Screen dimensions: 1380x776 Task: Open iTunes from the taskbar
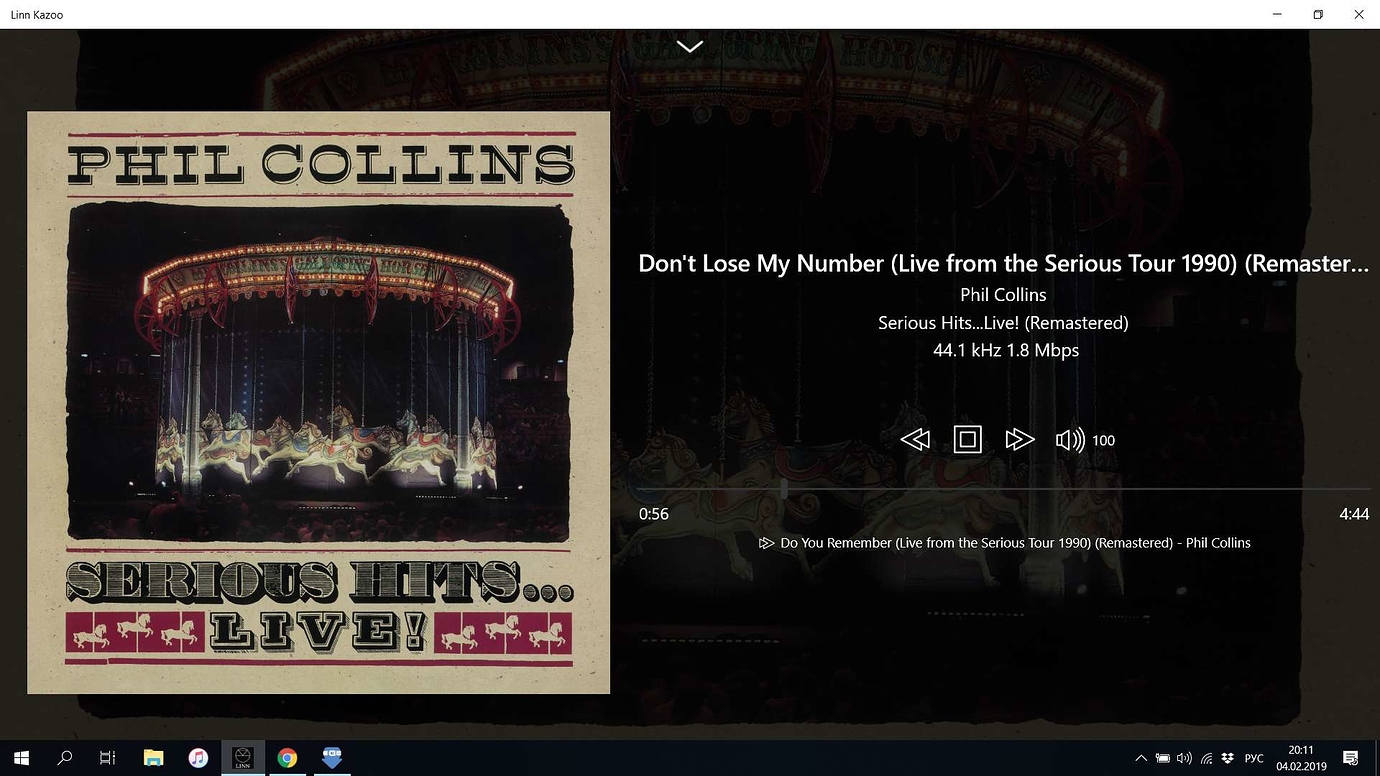coord(198,758)
